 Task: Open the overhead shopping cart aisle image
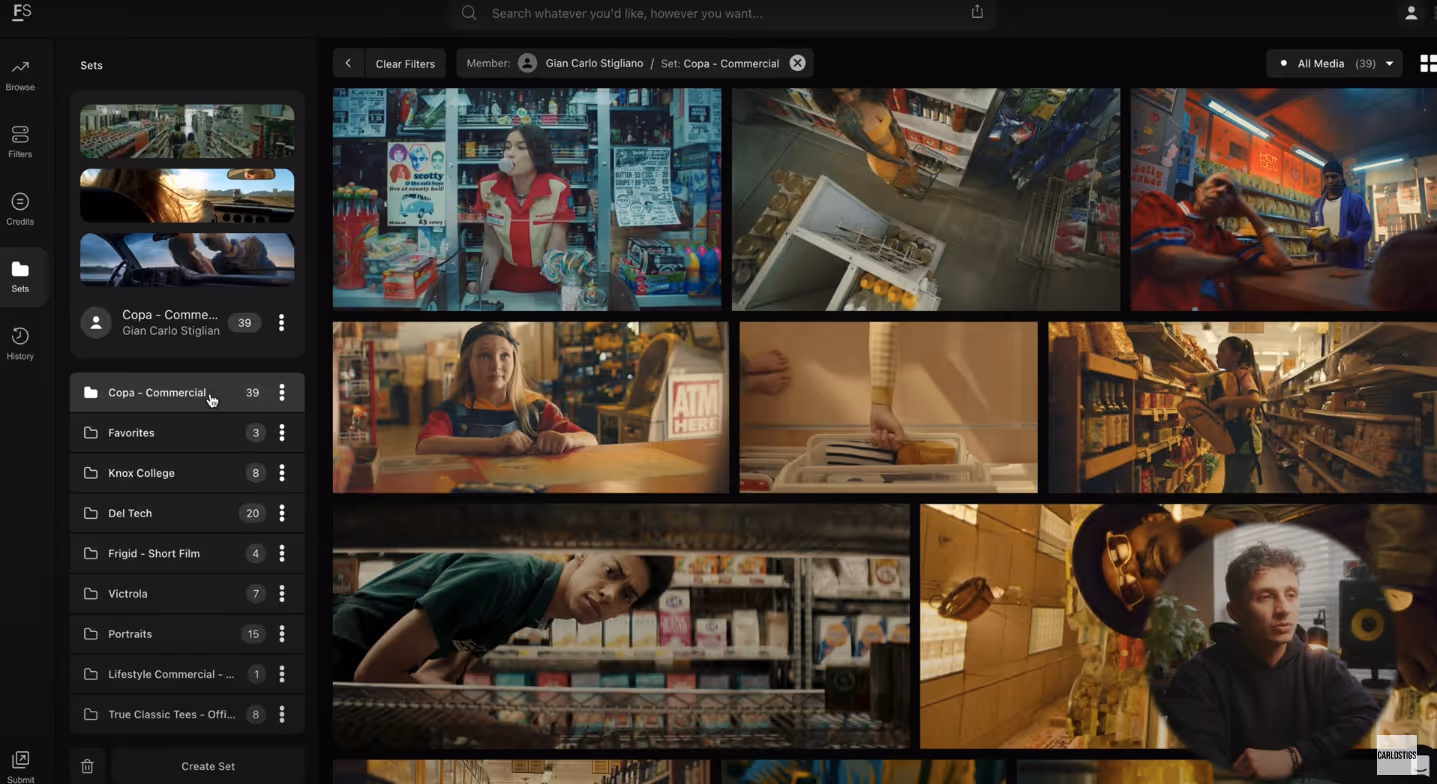point(926,199)
